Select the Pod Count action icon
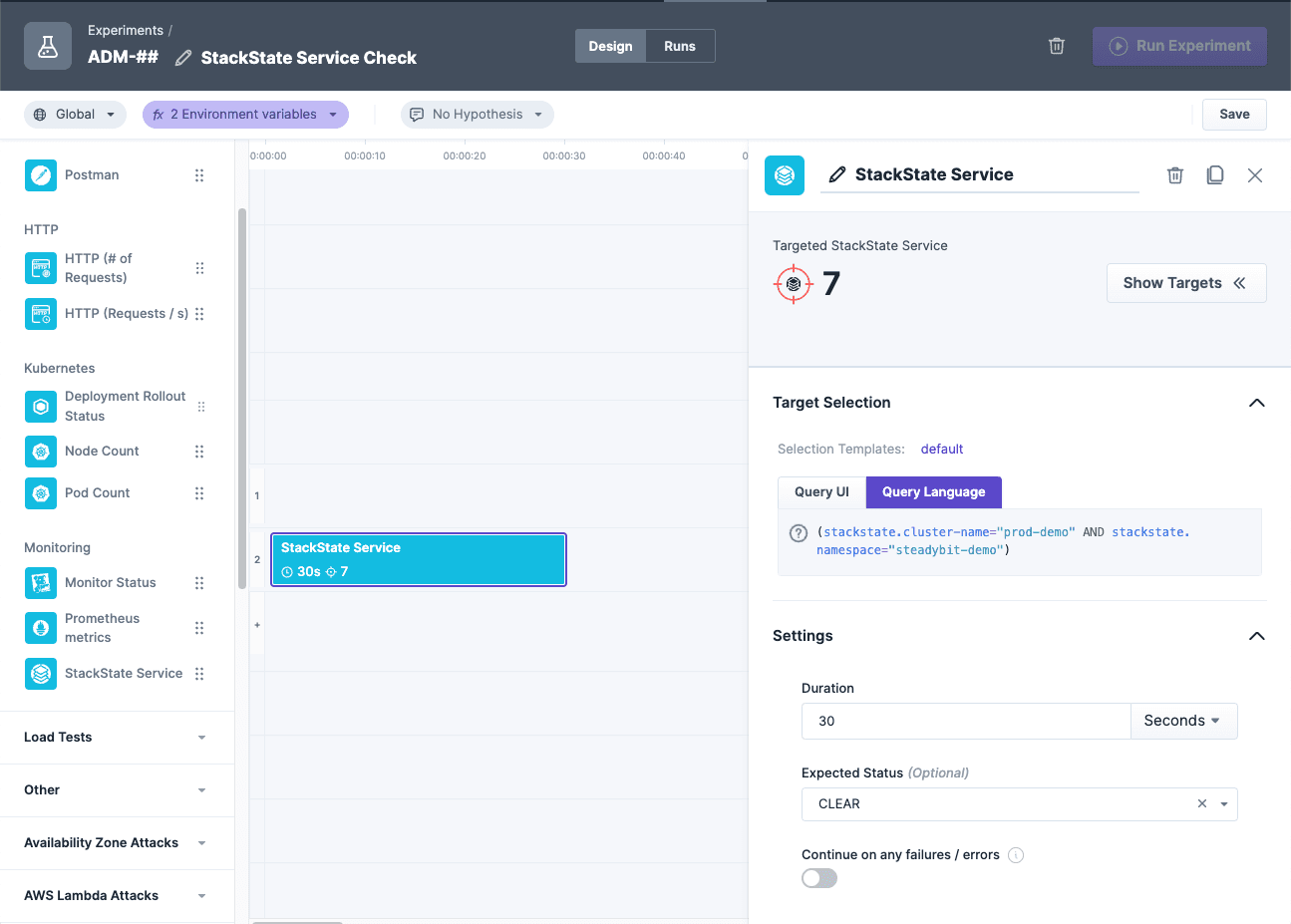The image size is (1291, 924). click(40, 492)
